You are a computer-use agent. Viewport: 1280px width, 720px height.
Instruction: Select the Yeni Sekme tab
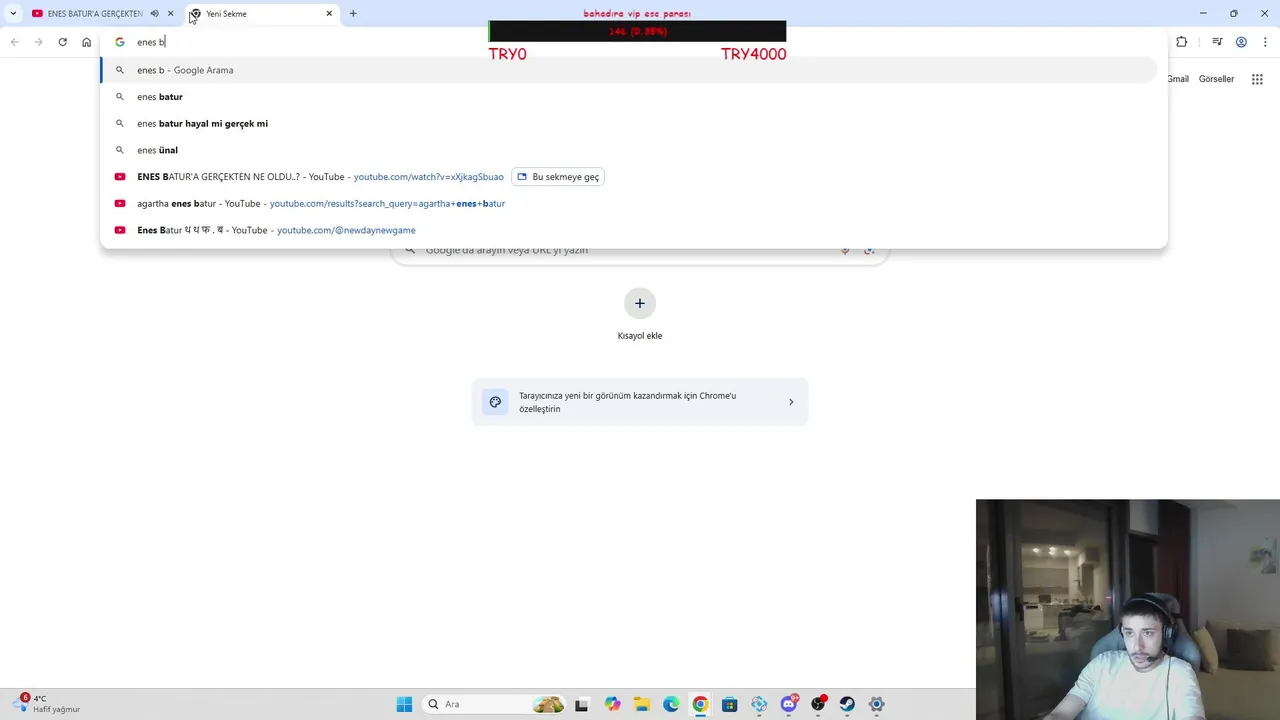pyautogui.click(x=262, y=14)
